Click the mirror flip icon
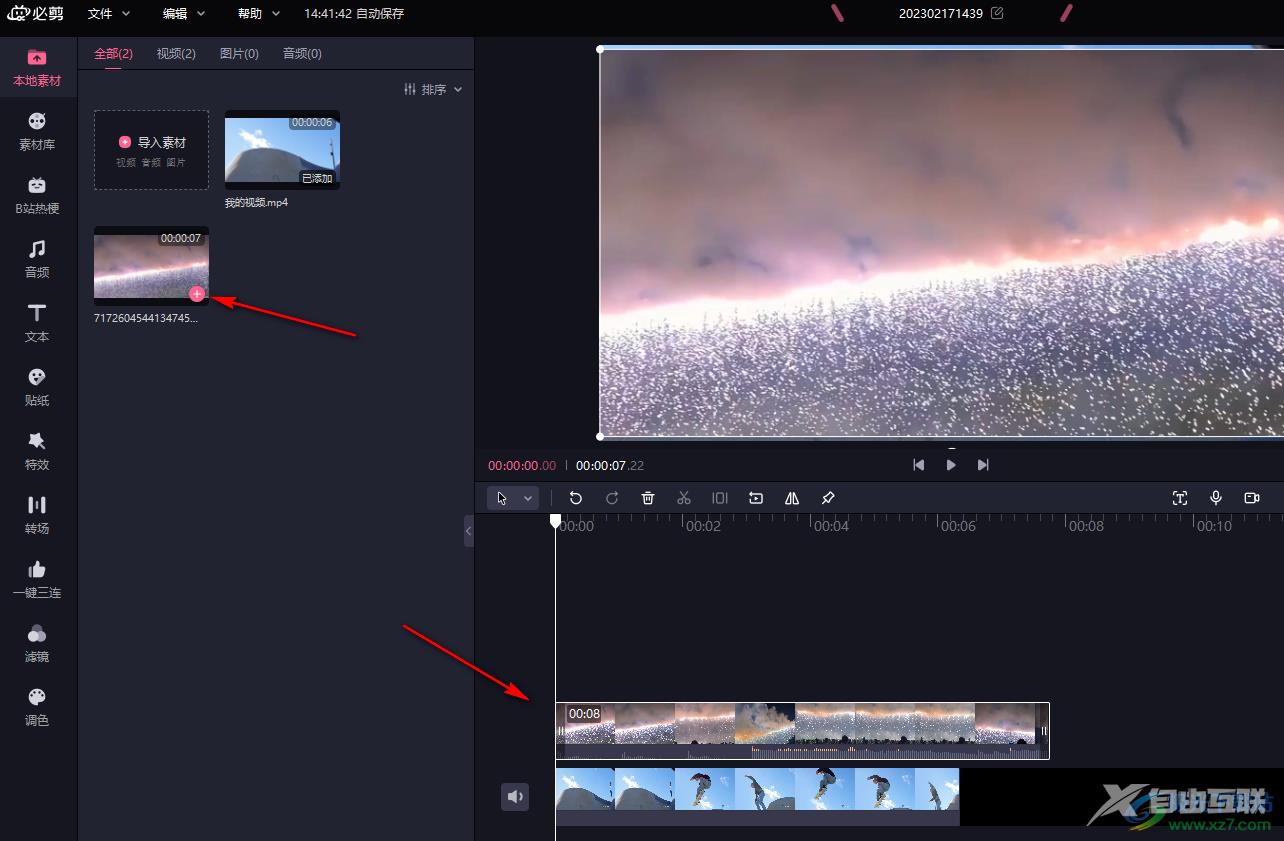Screen dimensions: 1284x841 pyautogui.click(x=792, y=498)
